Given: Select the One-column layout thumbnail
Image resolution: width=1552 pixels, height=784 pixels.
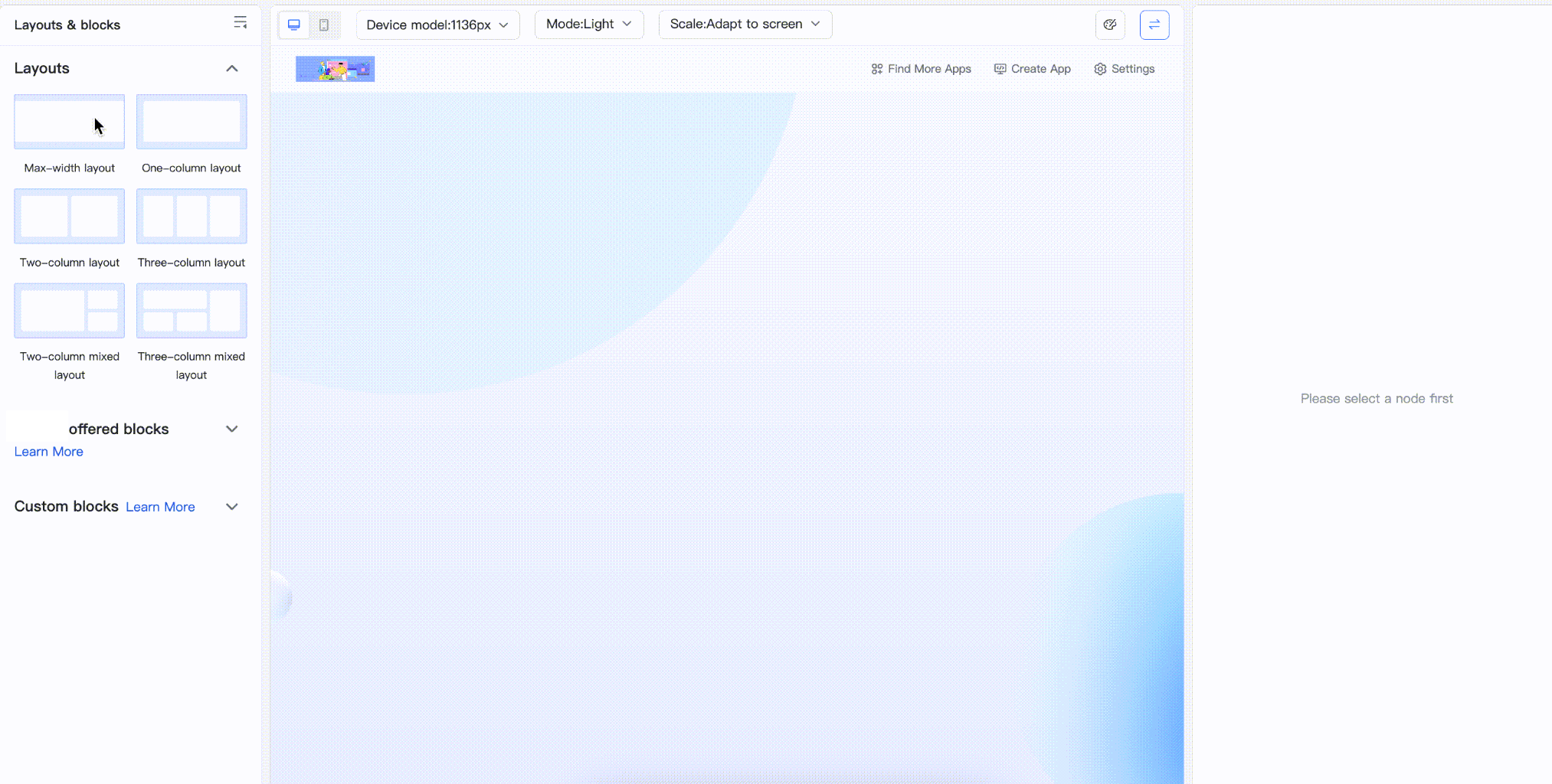Looking at the screenshot, I should (192, 122).
